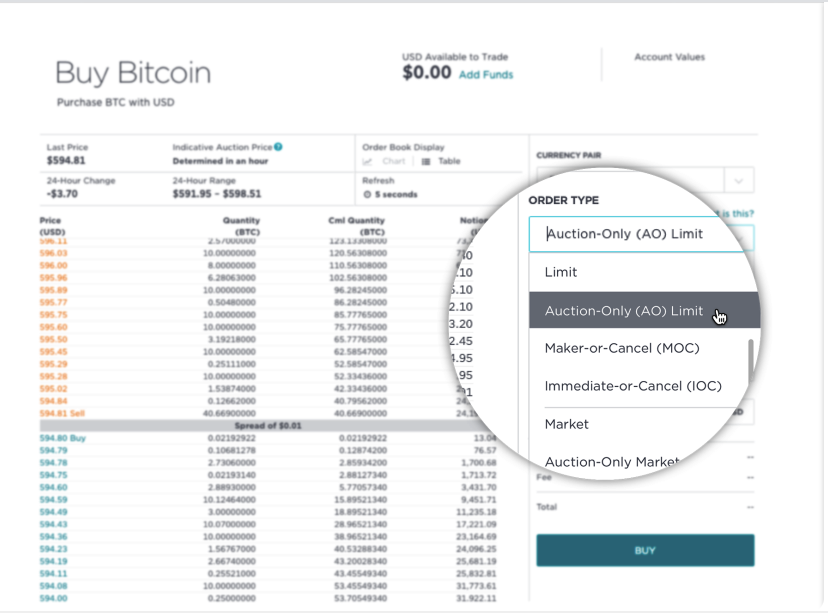Select the 594.36 buy price
The image size is (828, 614).
[x=53, y=537]
